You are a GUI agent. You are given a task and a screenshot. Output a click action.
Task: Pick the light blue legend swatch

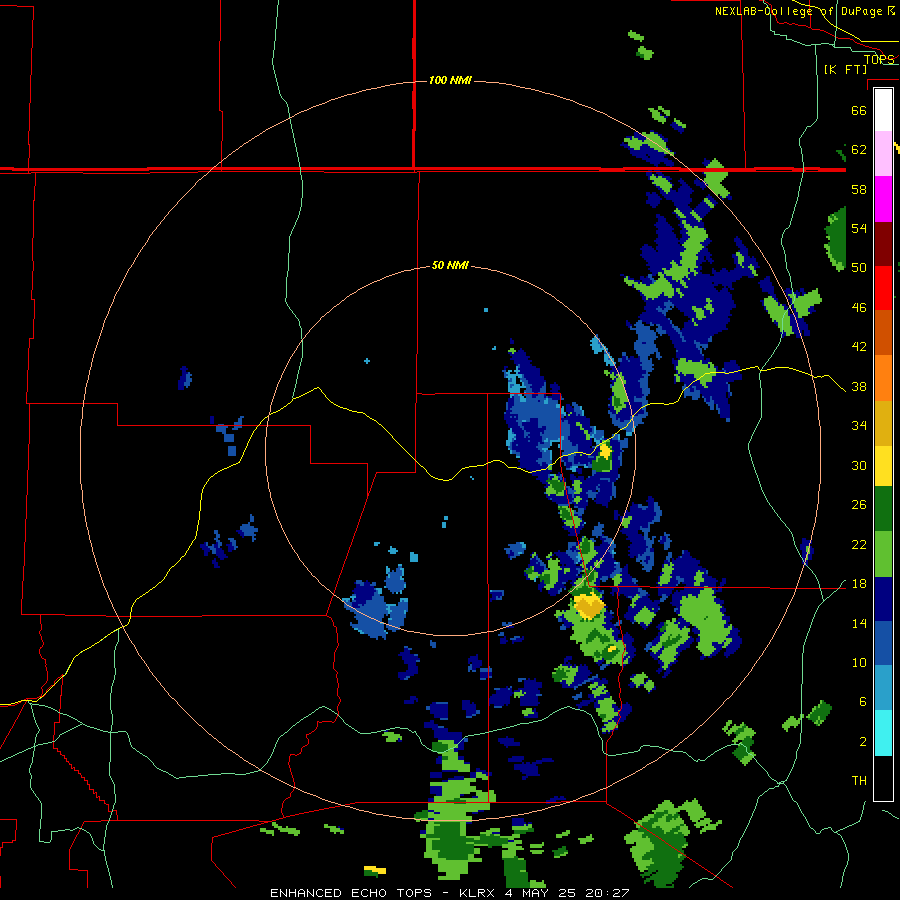(x=883, y=688)
